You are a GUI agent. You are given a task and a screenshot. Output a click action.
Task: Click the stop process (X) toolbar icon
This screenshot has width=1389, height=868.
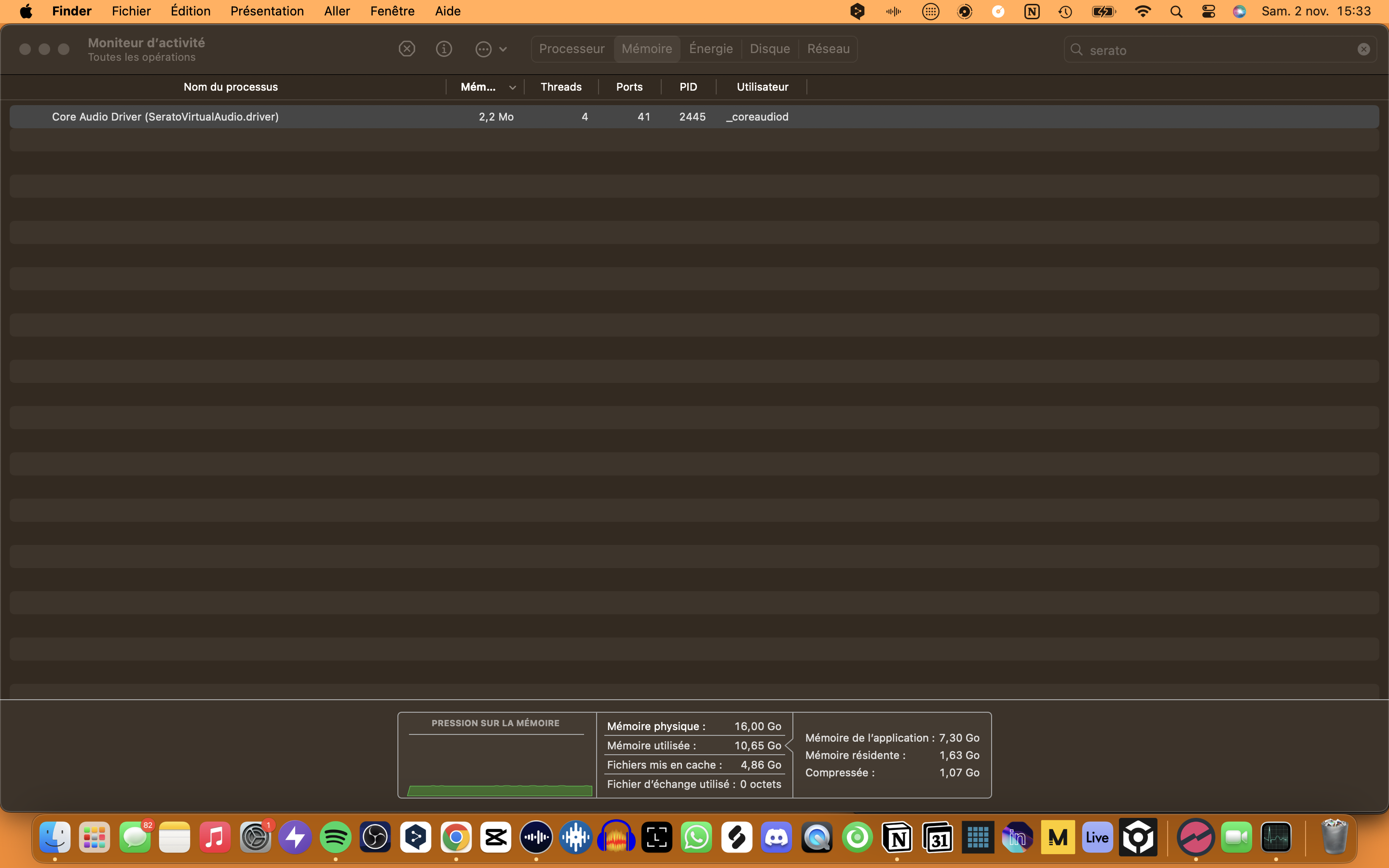(x=407, y=49)
